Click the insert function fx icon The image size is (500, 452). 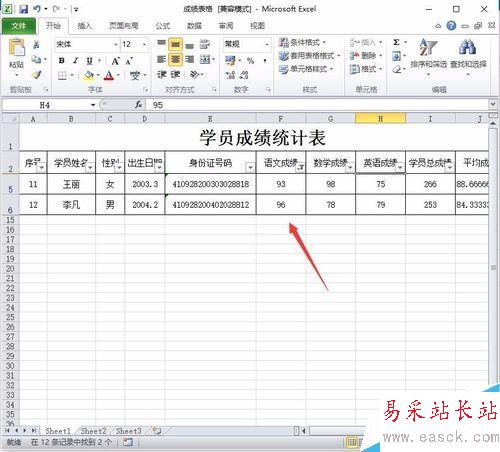tap(138, 105)
